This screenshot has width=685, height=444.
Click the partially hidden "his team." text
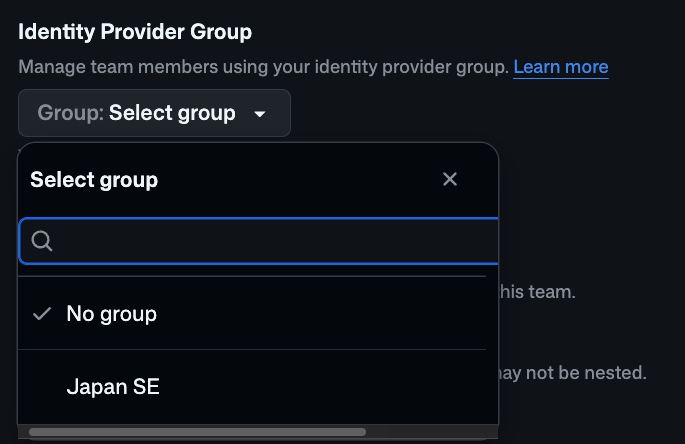pyautogui.click(x=537, y=292)
